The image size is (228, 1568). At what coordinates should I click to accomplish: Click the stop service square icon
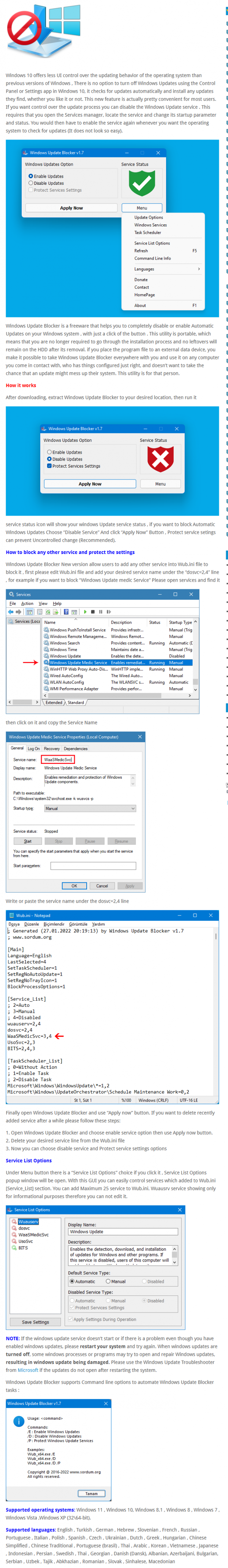[x=93, y=612]
